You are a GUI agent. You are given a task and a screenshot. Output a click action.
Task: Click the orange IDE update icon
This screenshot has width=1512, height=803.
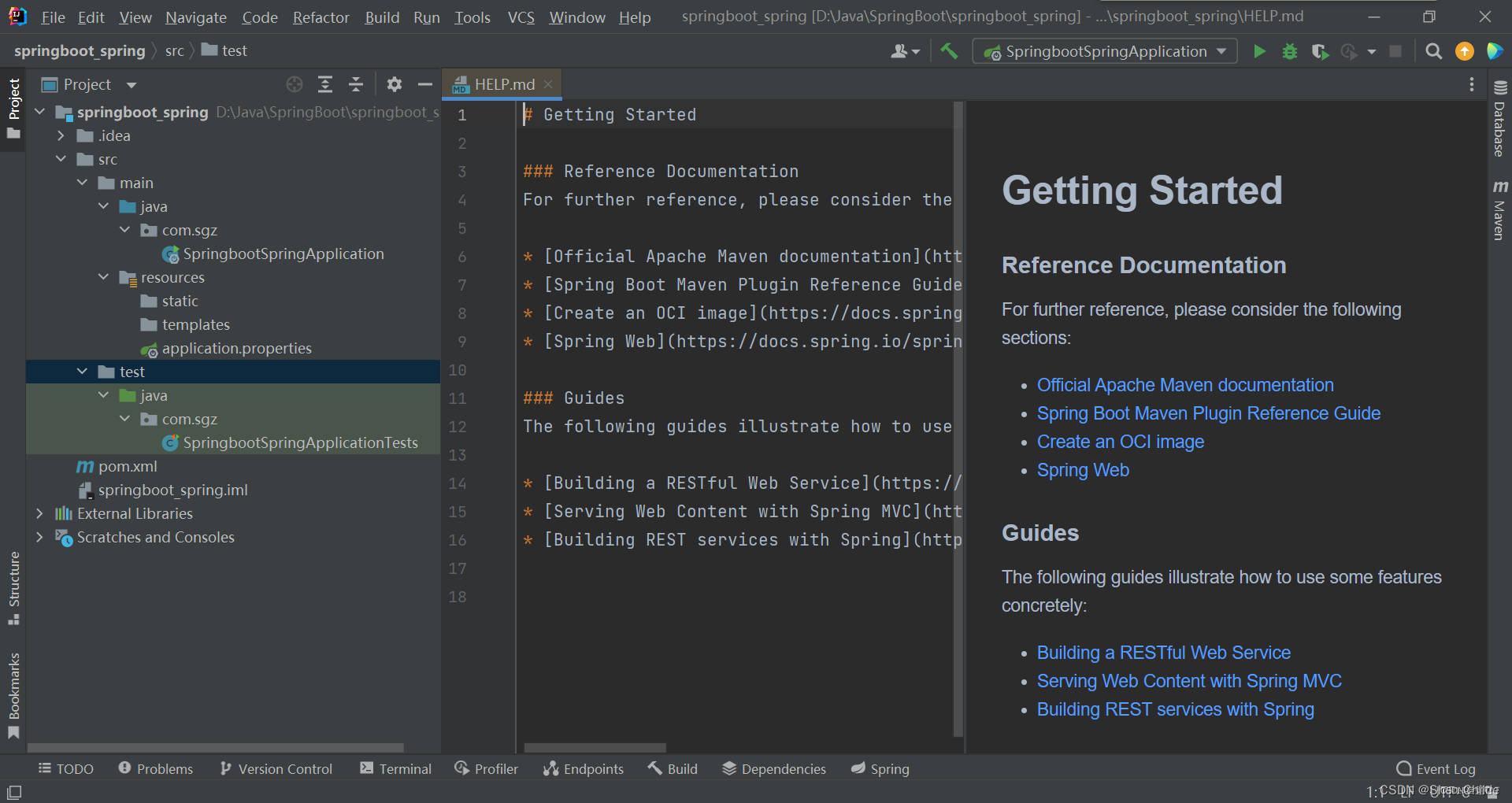pyautogui.click(x=1465, y=51)
